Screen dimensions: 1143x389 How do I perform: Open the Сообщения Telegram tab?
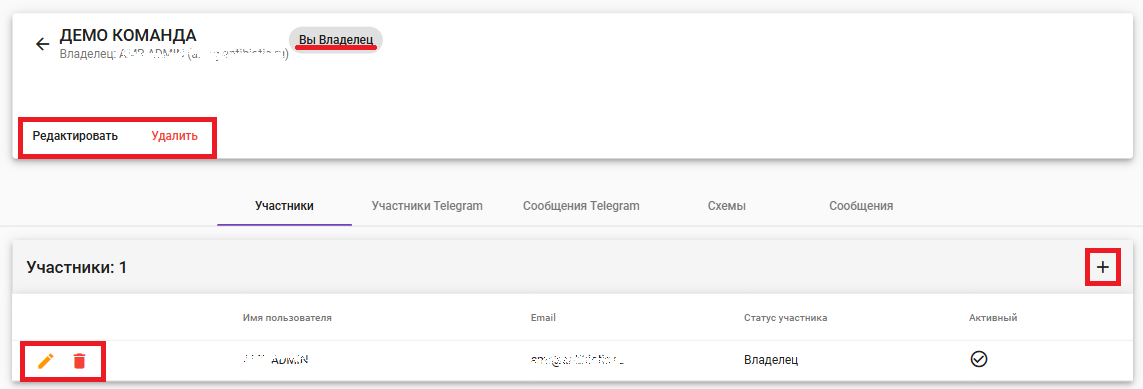coord(581,206)
